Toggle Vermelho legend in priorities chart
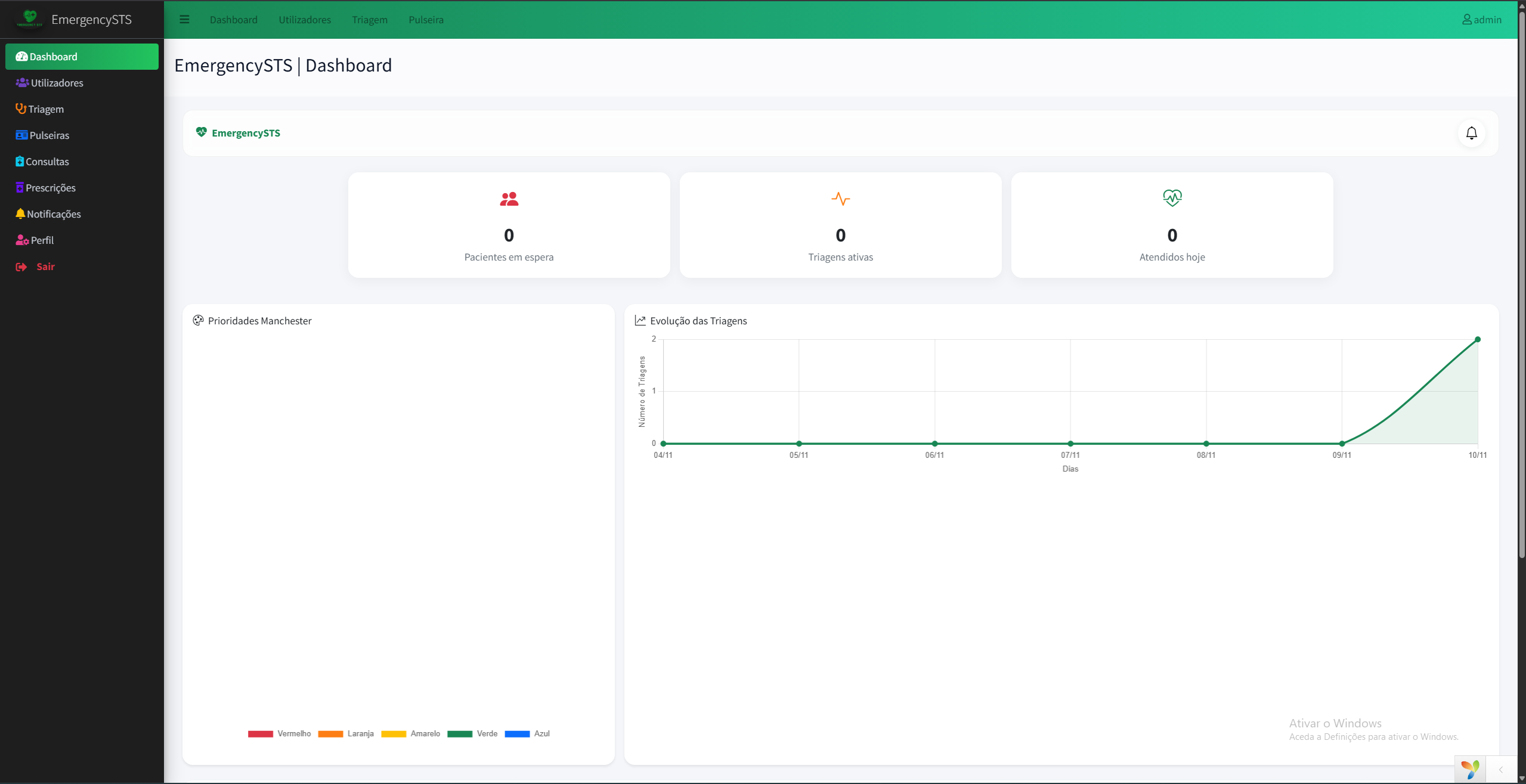 (279, 733)
